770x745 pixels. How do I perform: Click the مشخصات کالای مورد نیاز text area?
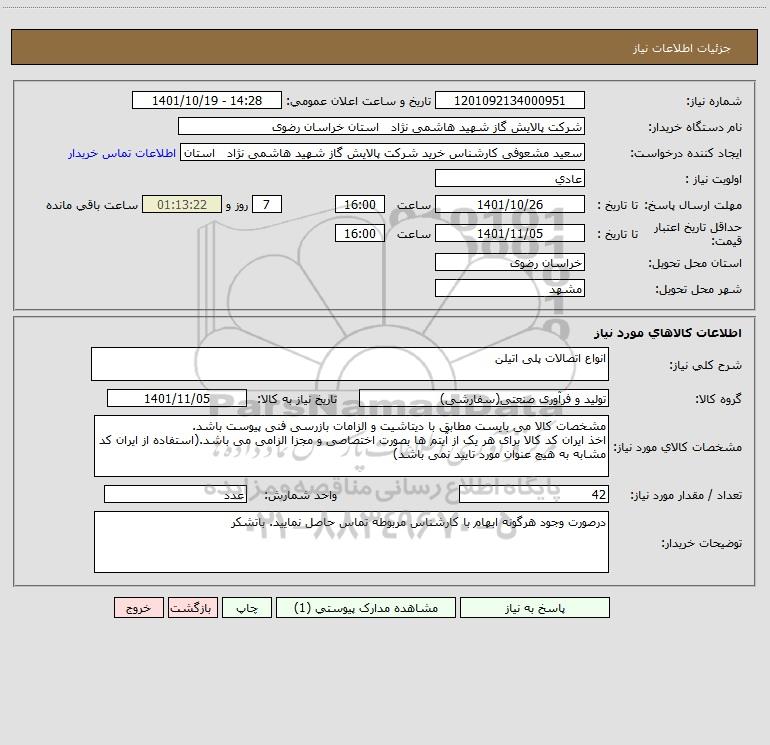click(x=351, y=446)
